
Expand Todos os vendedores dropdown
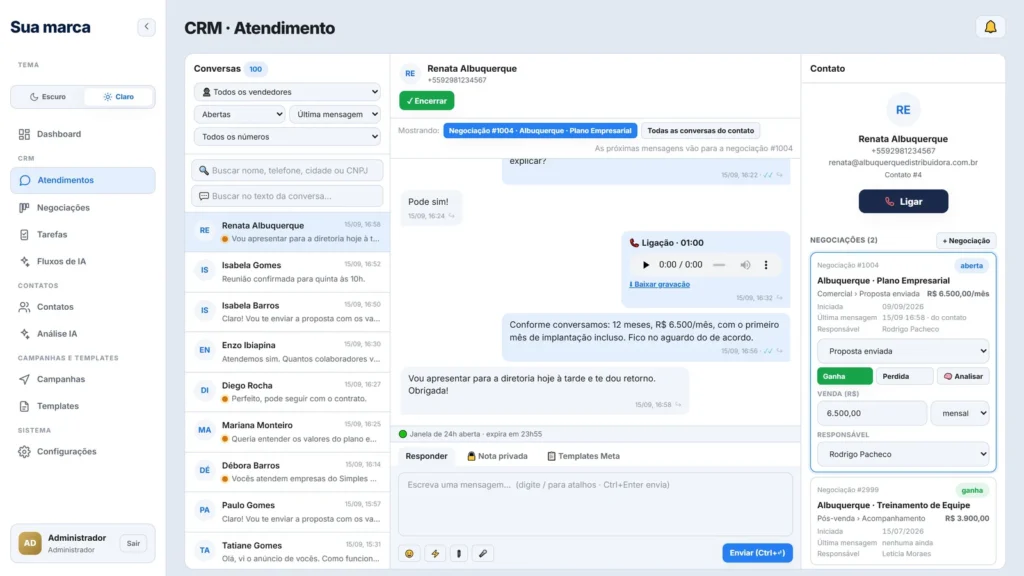(x=287, y=92)
